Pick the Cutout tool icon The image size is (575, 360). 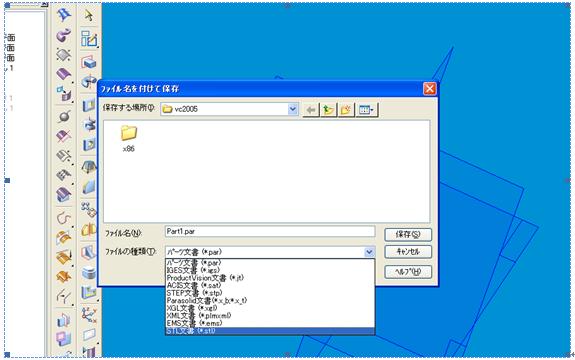tap(89, 105)
